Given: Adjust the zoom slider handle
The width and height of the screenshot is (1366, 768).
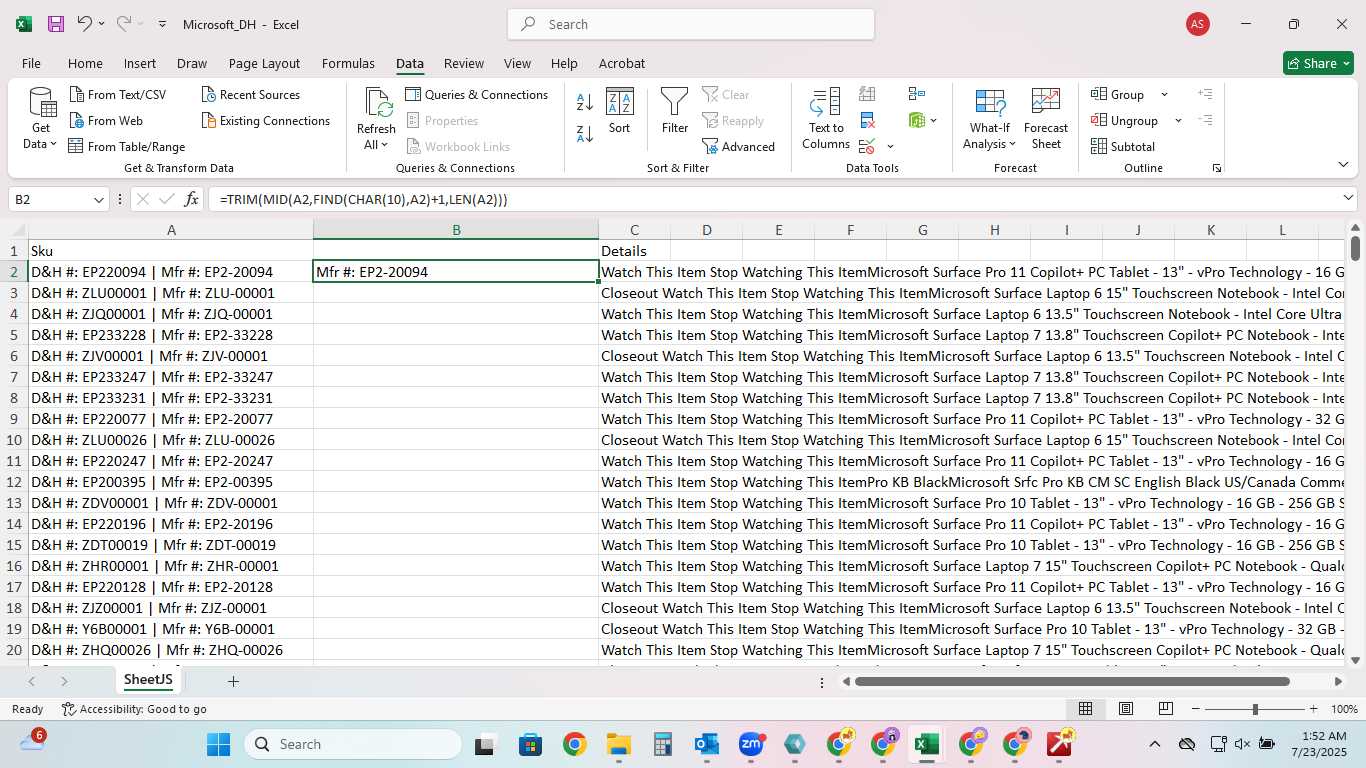Looking at the screenshot, I should pos(1255,709).
